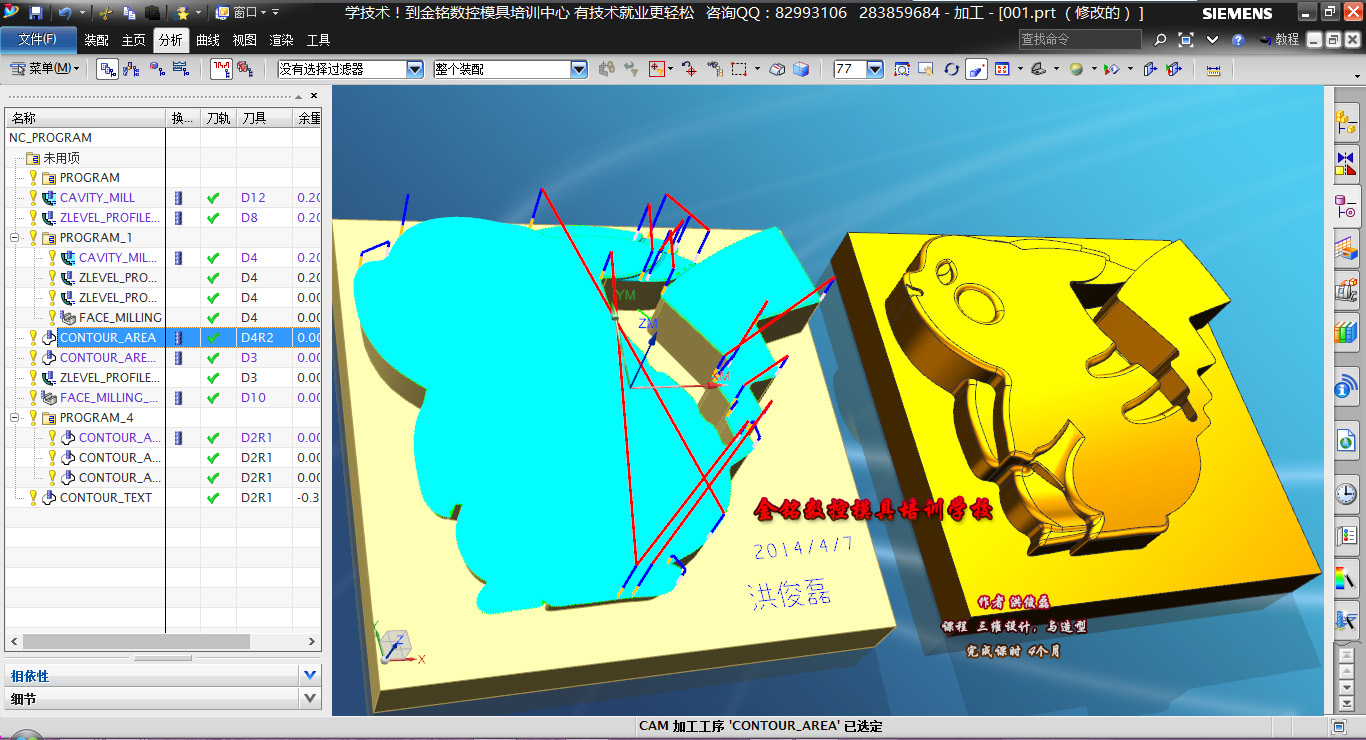Click the Fit view icon beside scale box

(901, 69)
